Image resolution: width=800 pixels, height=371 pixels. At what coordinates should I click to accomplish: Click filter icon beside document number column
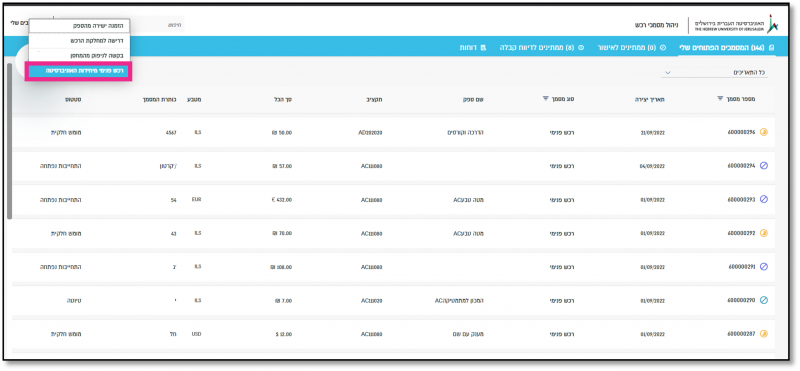[720, 98]
